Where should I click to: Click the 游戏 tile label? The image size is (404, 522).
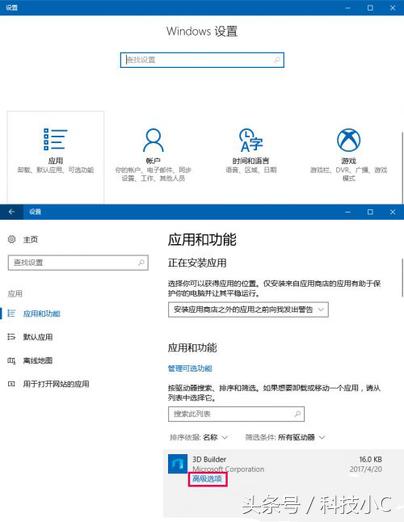pyautogui.click(x=349, y=161)
